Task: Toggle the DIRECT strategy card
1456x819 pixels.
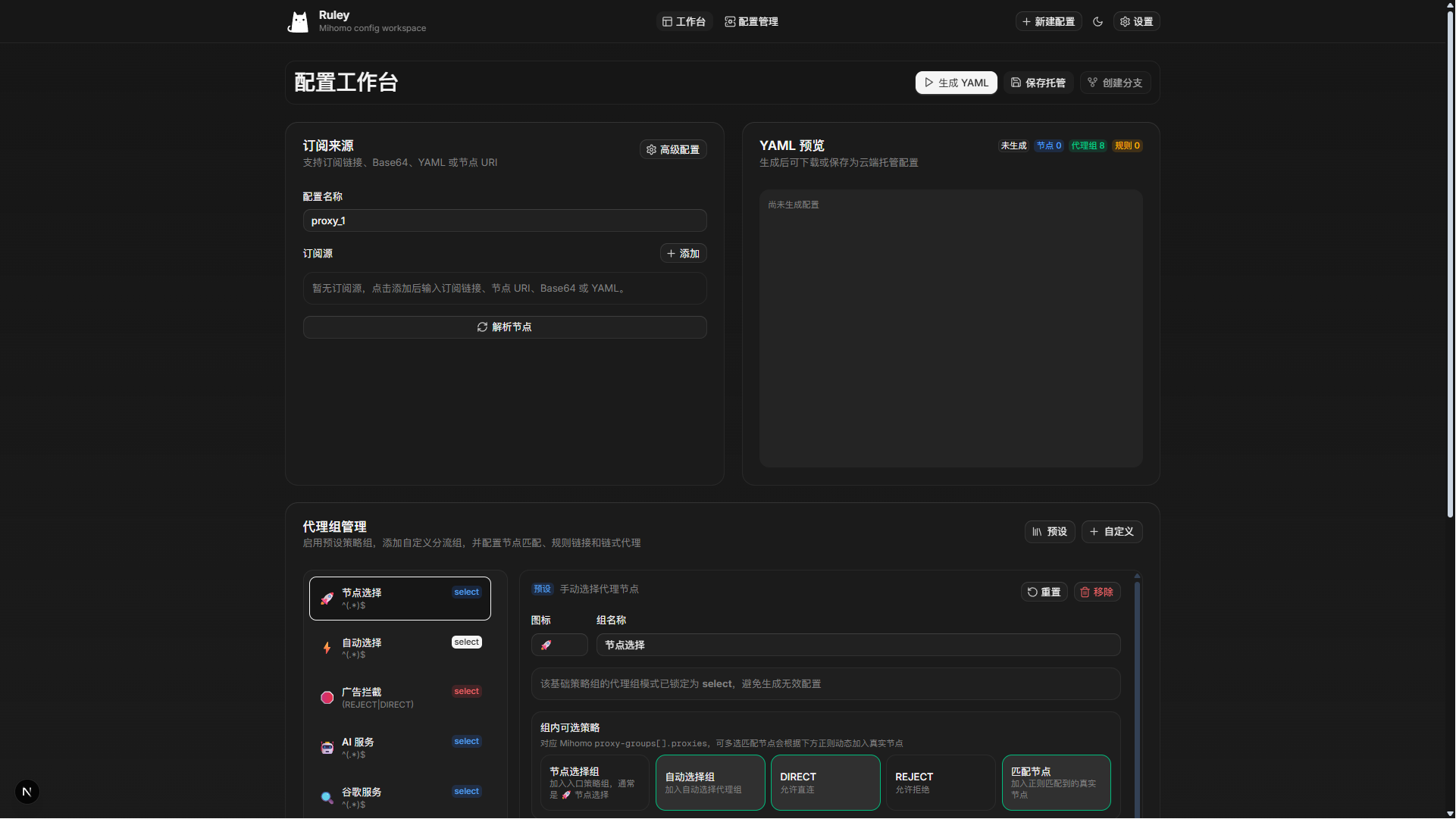Action: [x=825, y=783]
